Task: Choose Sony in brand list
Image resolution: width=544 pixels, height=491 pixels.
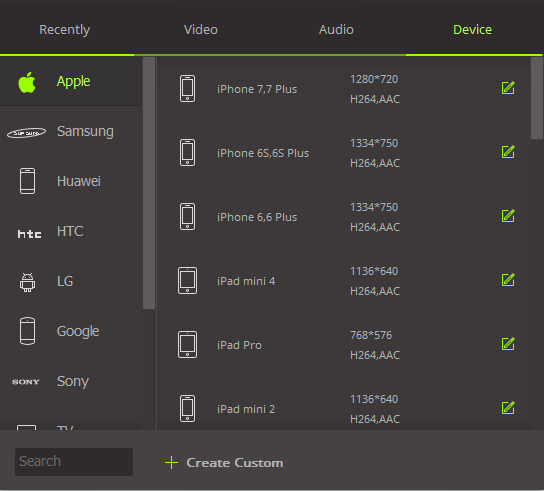Action: (73, 381)
